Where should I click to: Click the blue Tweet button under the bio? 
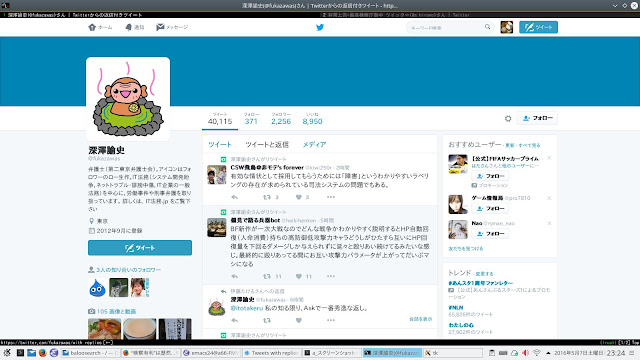pyautogui.click(x=140, y=248)
